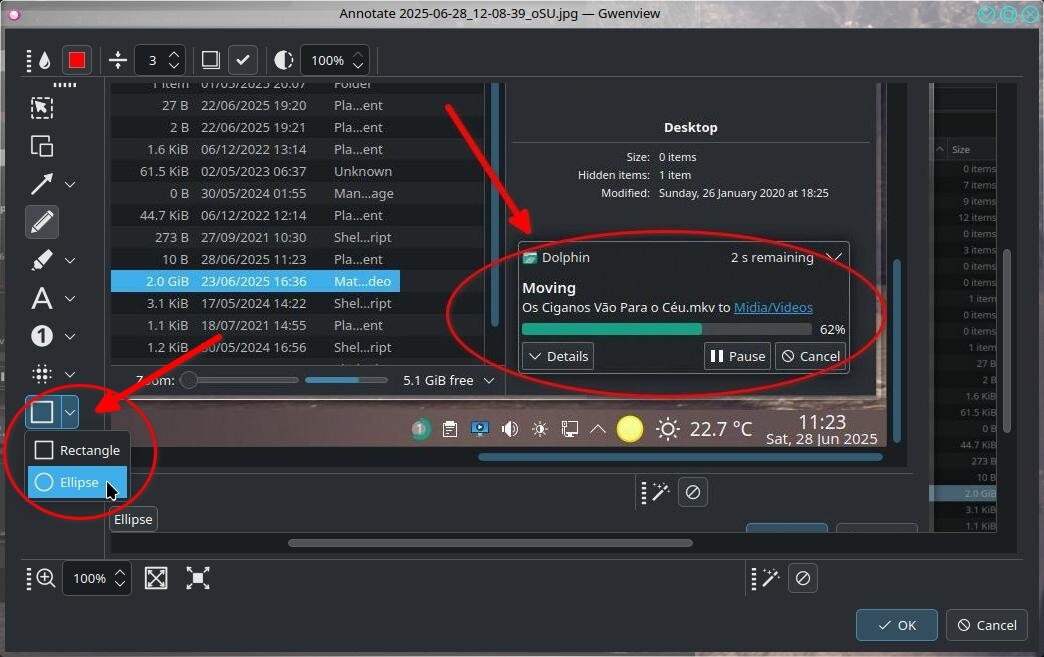The height and width of the screenshot is (657, 1044).
Task: Open the red annotation color swatch
Action: (x=77, y=61)
